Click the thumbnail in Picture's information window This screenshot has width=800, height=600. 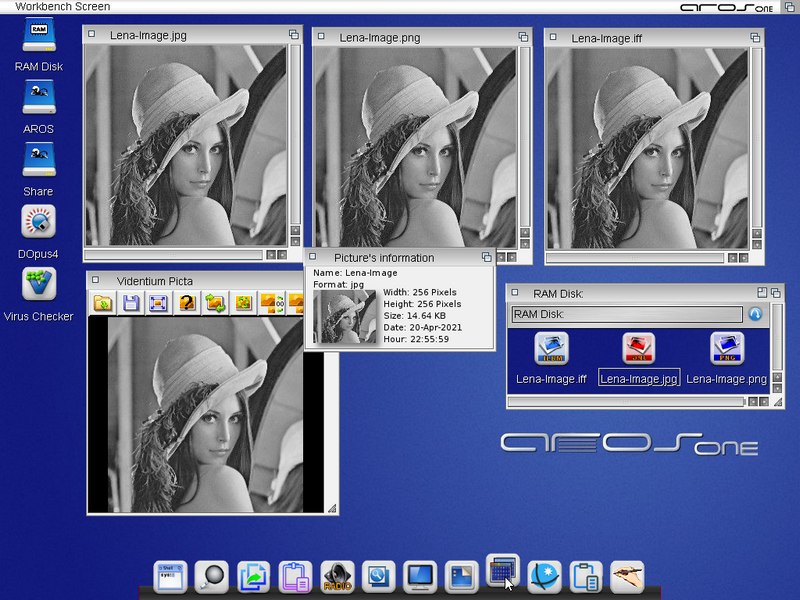[344, 317]
